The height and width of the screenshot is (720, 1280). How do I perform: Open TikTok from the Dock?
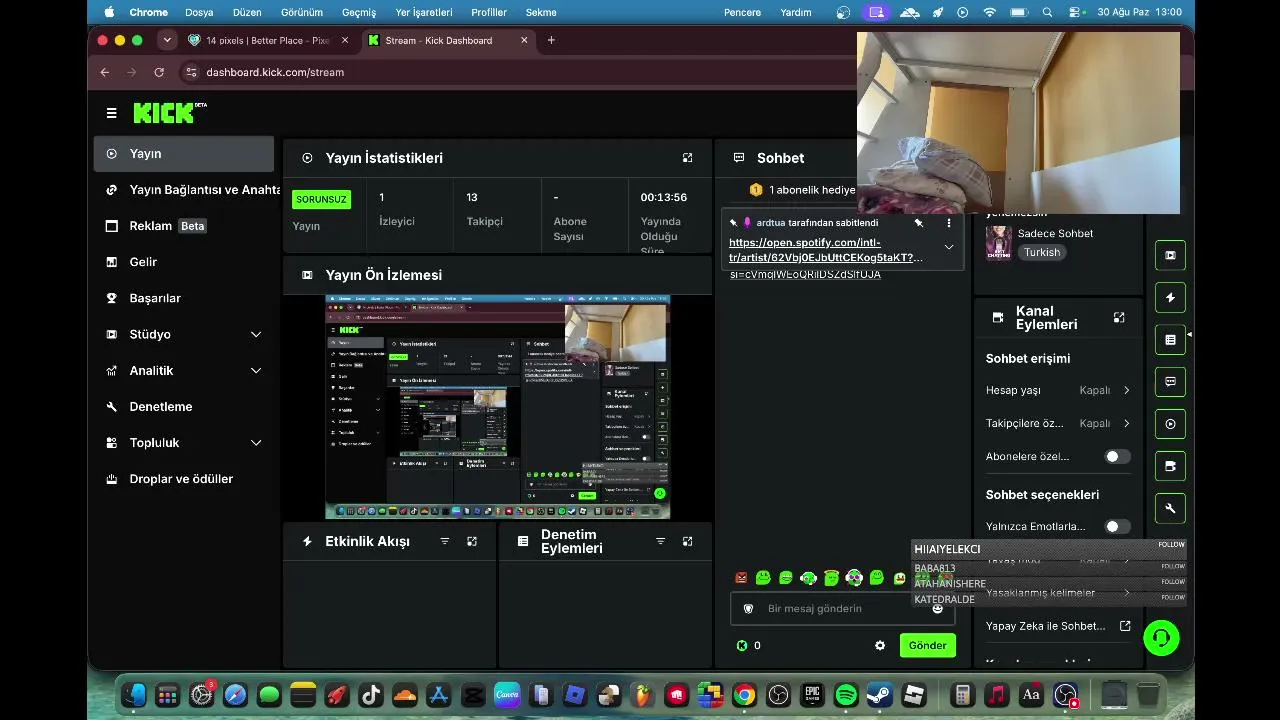point(371,695)
